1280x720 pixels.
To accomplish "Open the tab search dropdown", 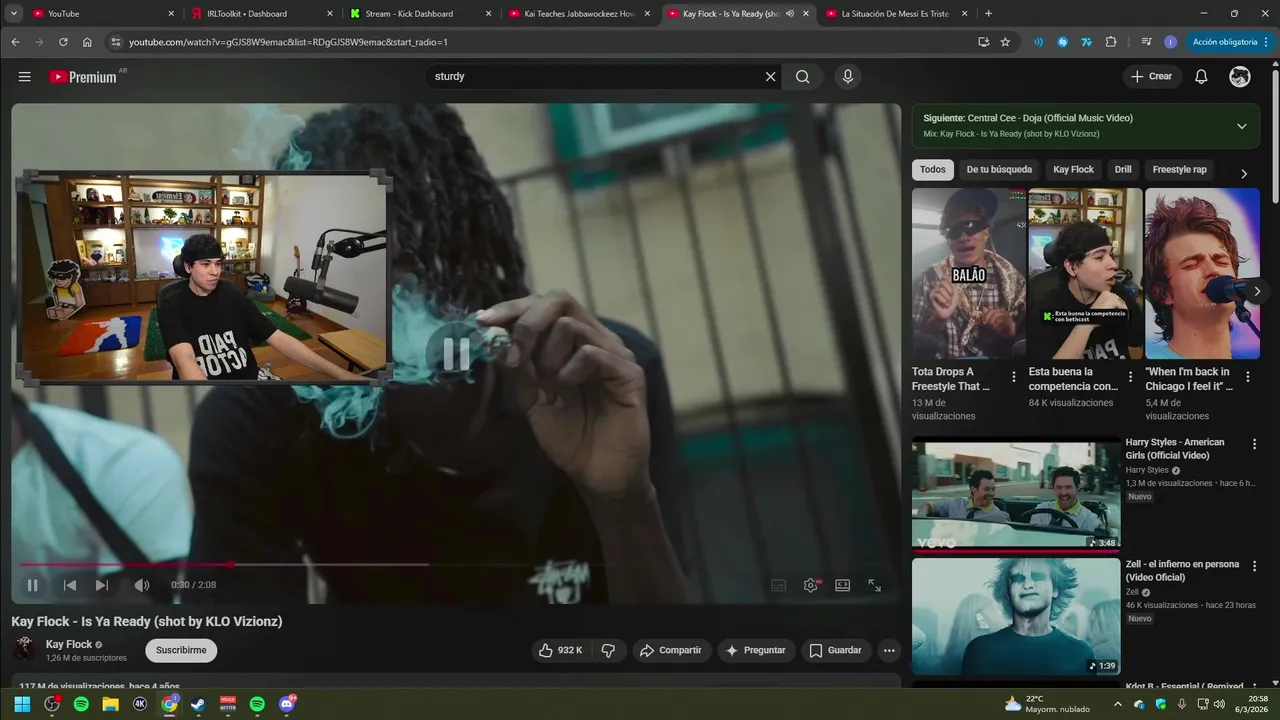I will 14,14.
